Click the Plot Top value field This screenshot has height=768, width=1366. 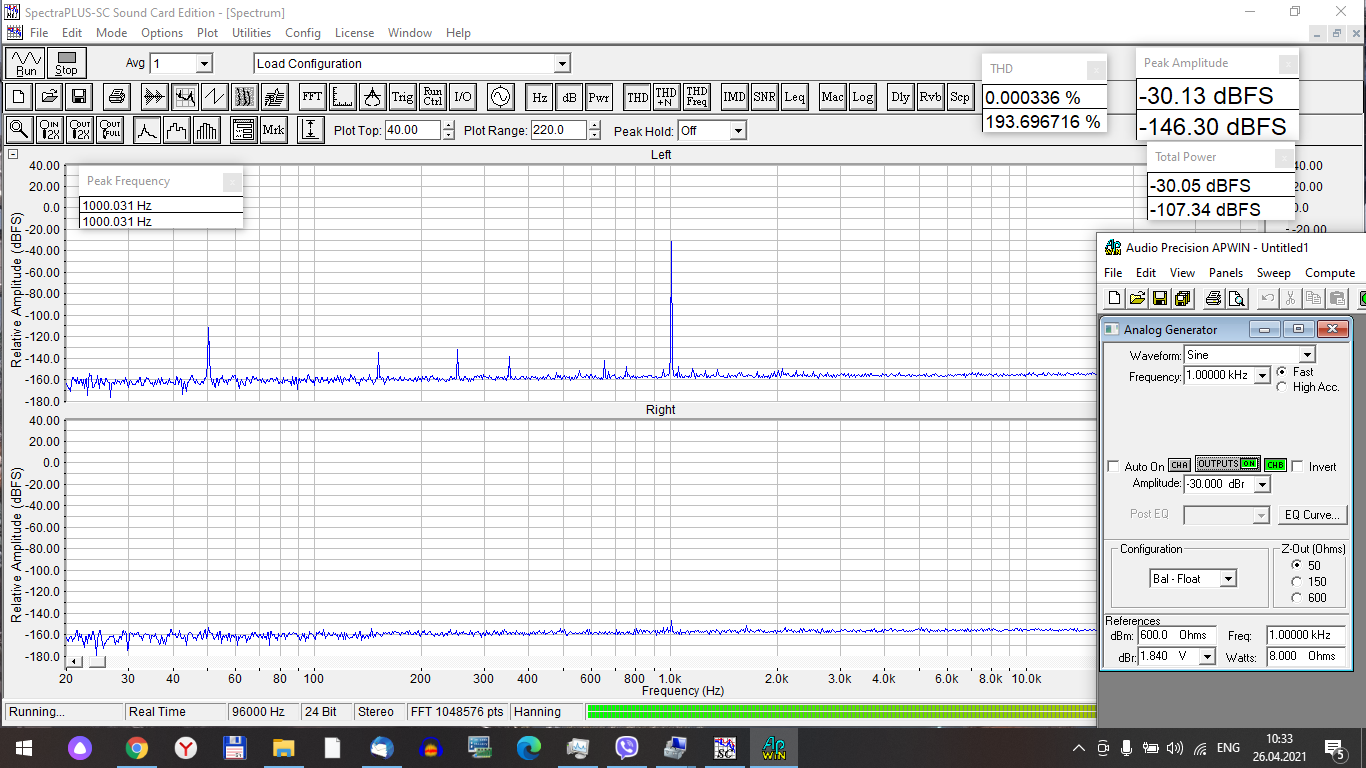pos(414,130)
